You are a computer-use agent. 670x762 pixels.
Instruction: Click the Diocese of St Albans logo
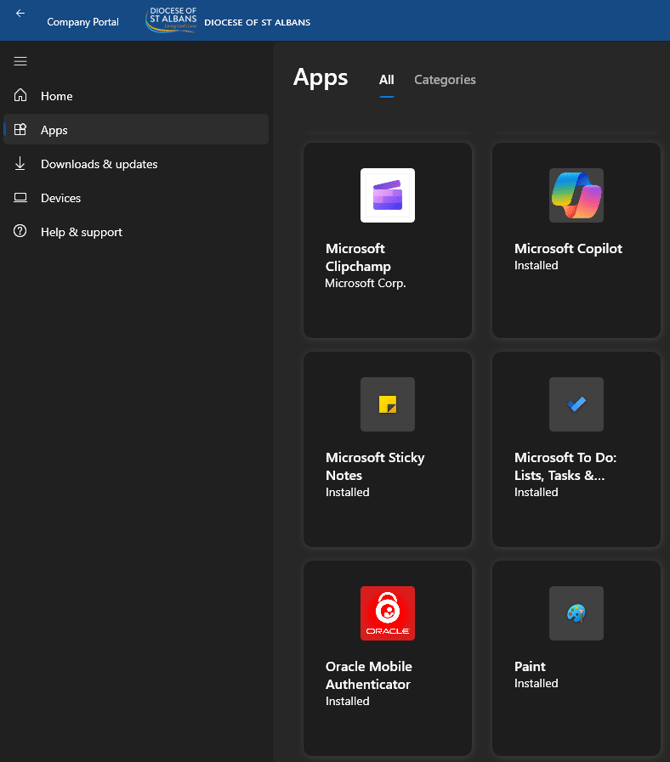pos(171,20)
